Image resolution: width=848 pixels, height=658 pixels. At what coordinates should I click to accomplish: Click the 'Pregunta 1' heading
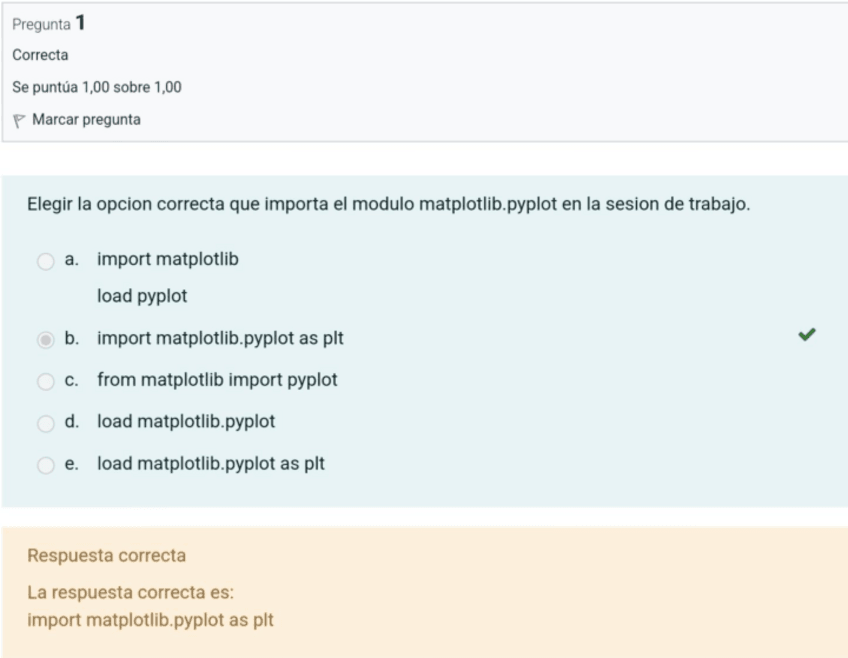coord(48,23)
